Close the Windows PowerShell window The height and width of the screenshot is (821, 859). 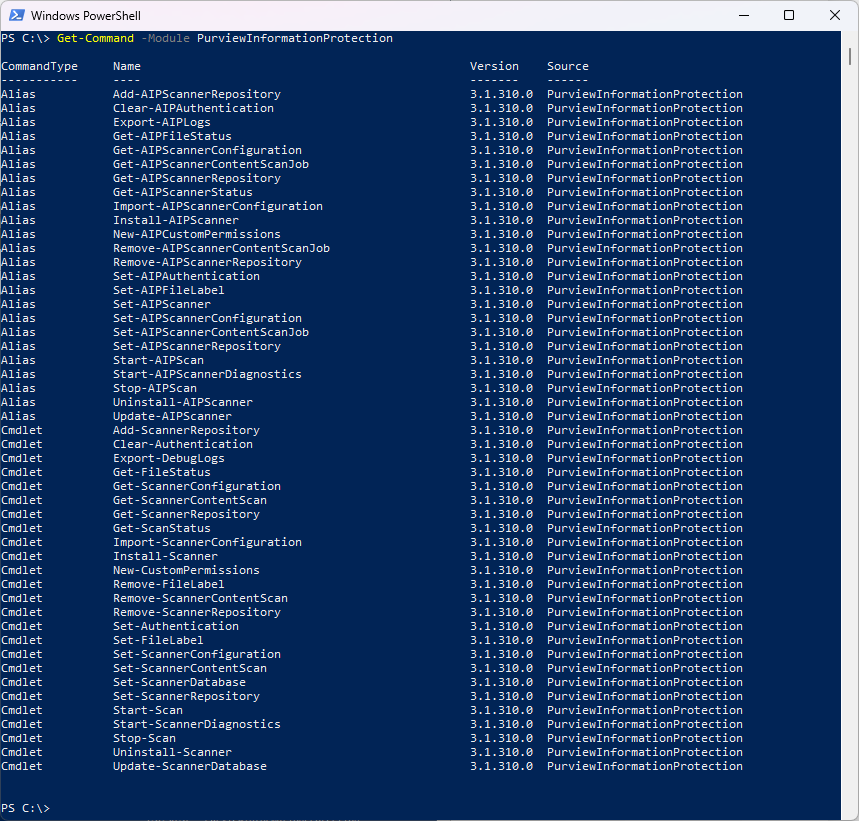[834, 15]
